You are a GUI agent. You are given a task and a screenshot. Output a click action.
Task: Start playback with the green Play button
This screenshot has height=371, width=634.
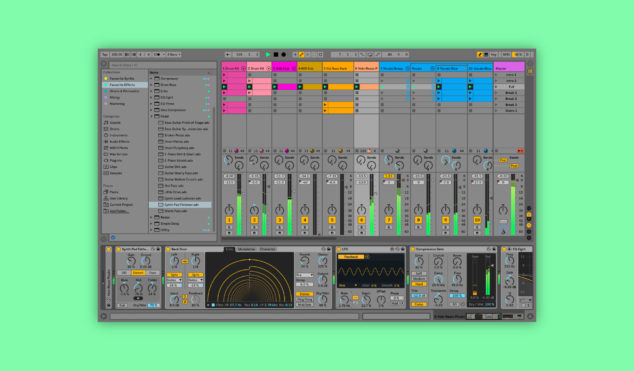click(x=268, y=55)
